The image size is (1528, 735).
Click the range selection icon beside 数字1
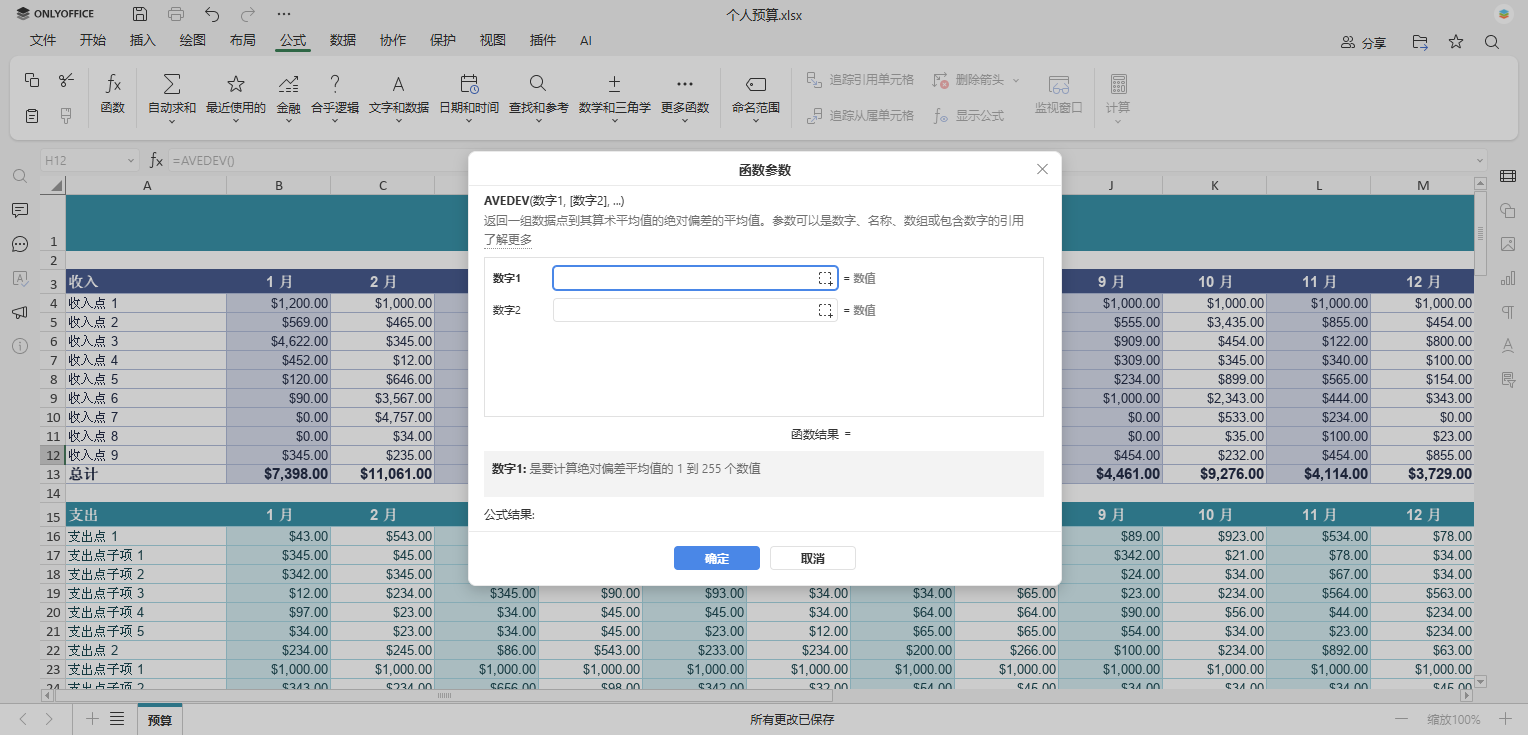pos(825,277)
